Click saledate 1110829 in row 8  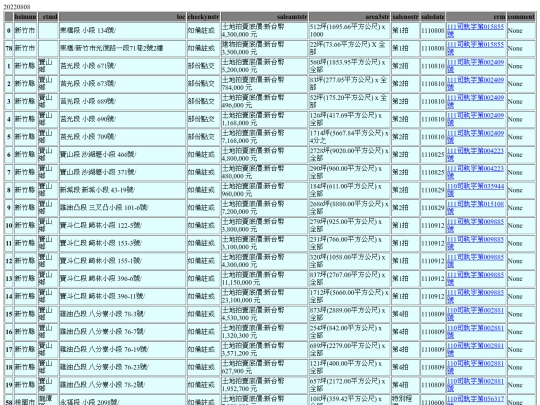(x=433, y=190)
